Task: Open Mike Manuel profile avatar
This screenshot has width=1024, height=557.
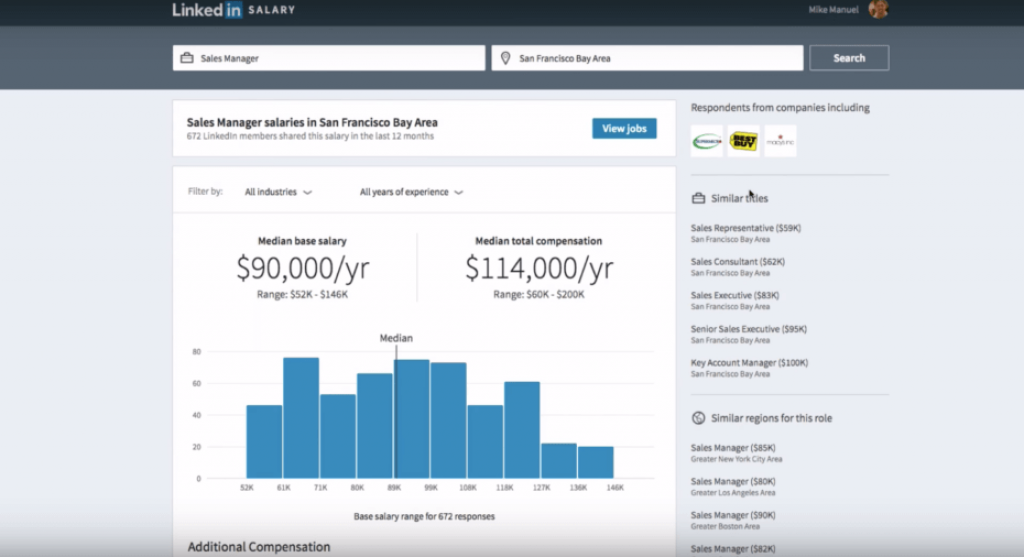Action: tap(878, 9)
